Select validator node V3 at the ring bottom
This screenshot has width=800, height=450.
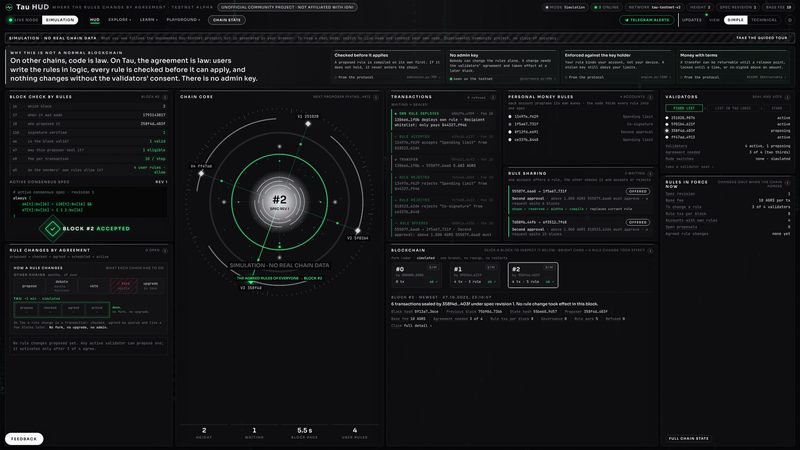point(251,281)
